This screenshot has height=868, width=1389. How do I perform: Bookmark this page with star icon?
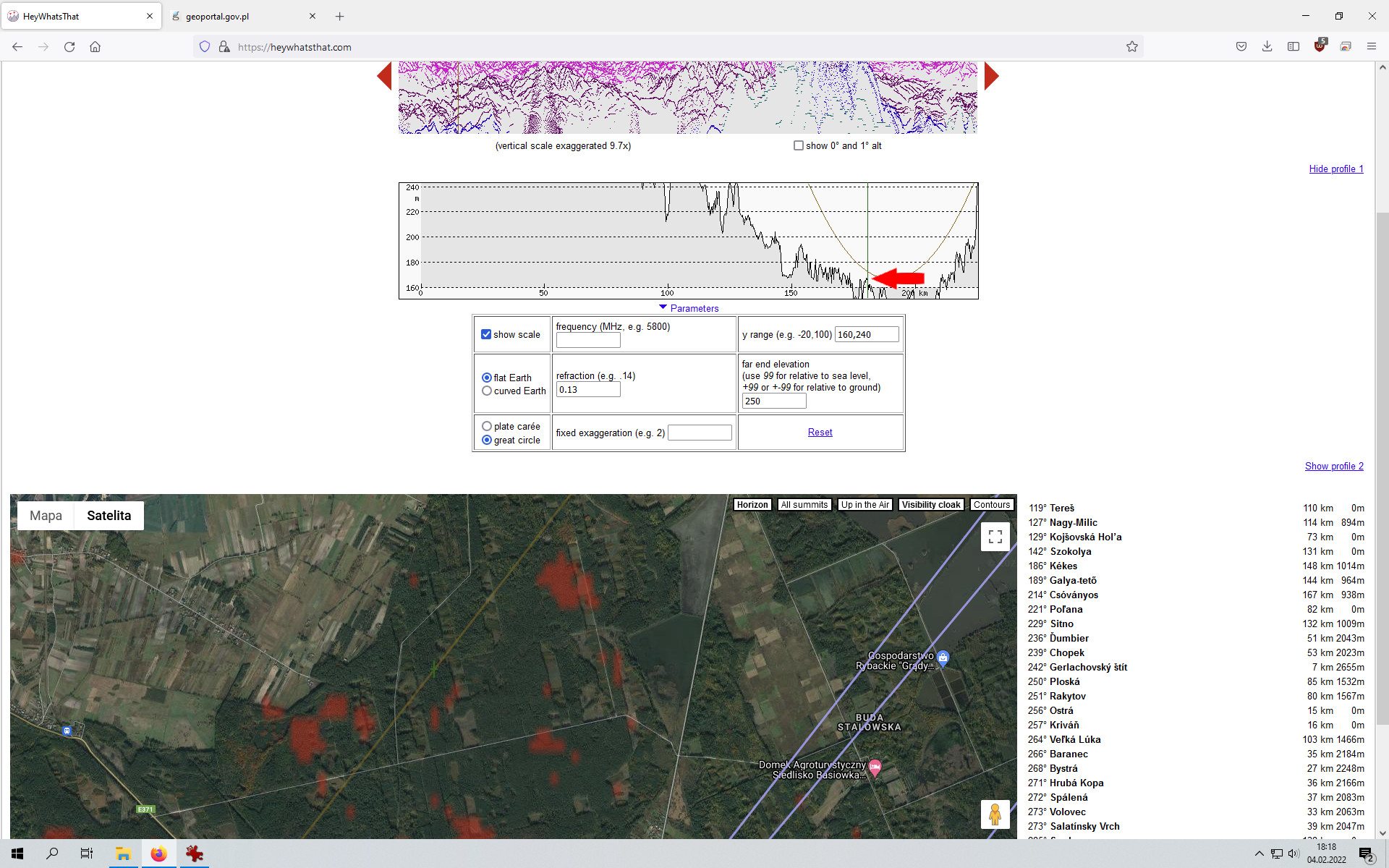click(1131, 47)
